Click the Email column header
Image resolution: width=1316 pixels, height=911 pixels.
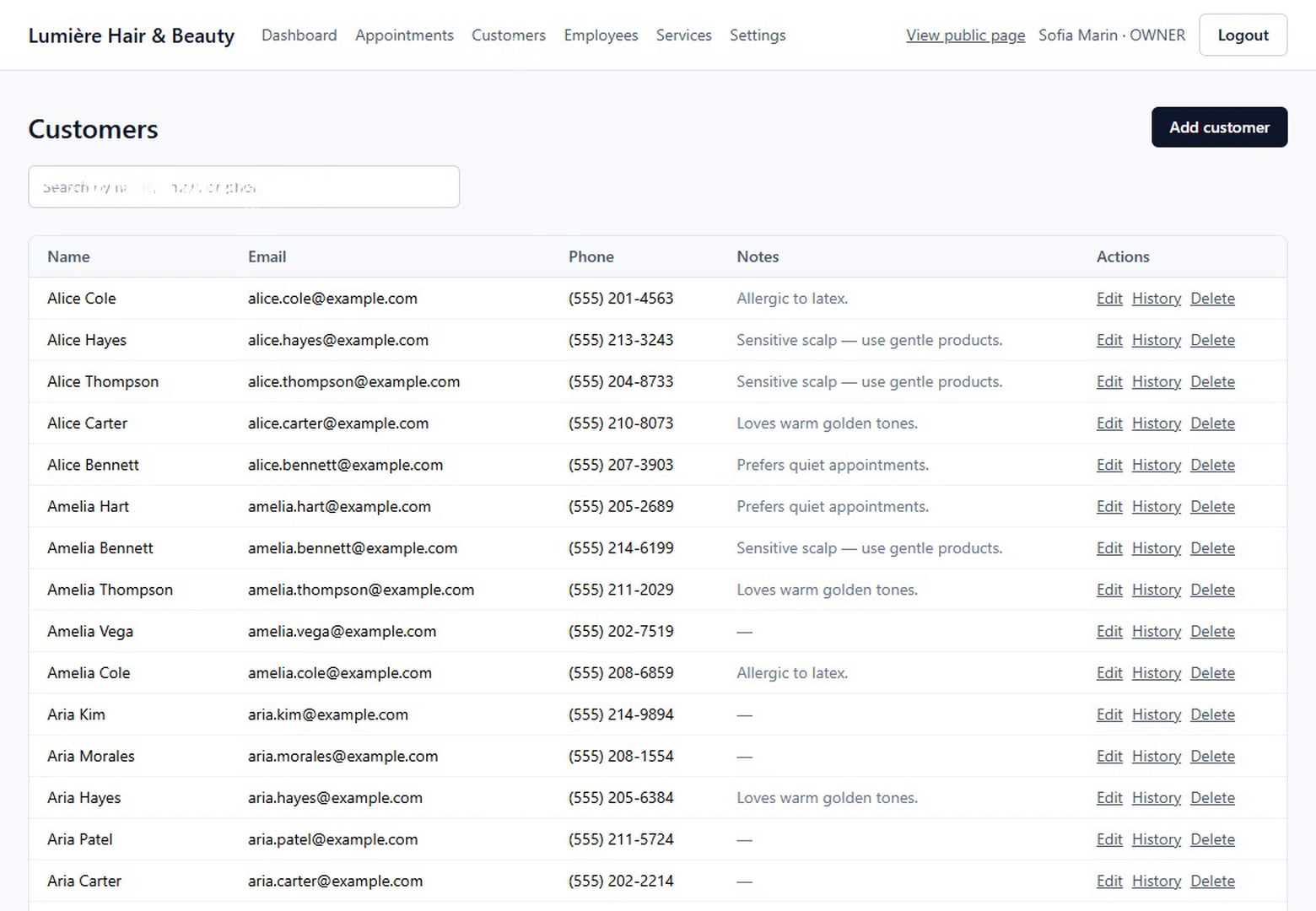coord(267,256)
